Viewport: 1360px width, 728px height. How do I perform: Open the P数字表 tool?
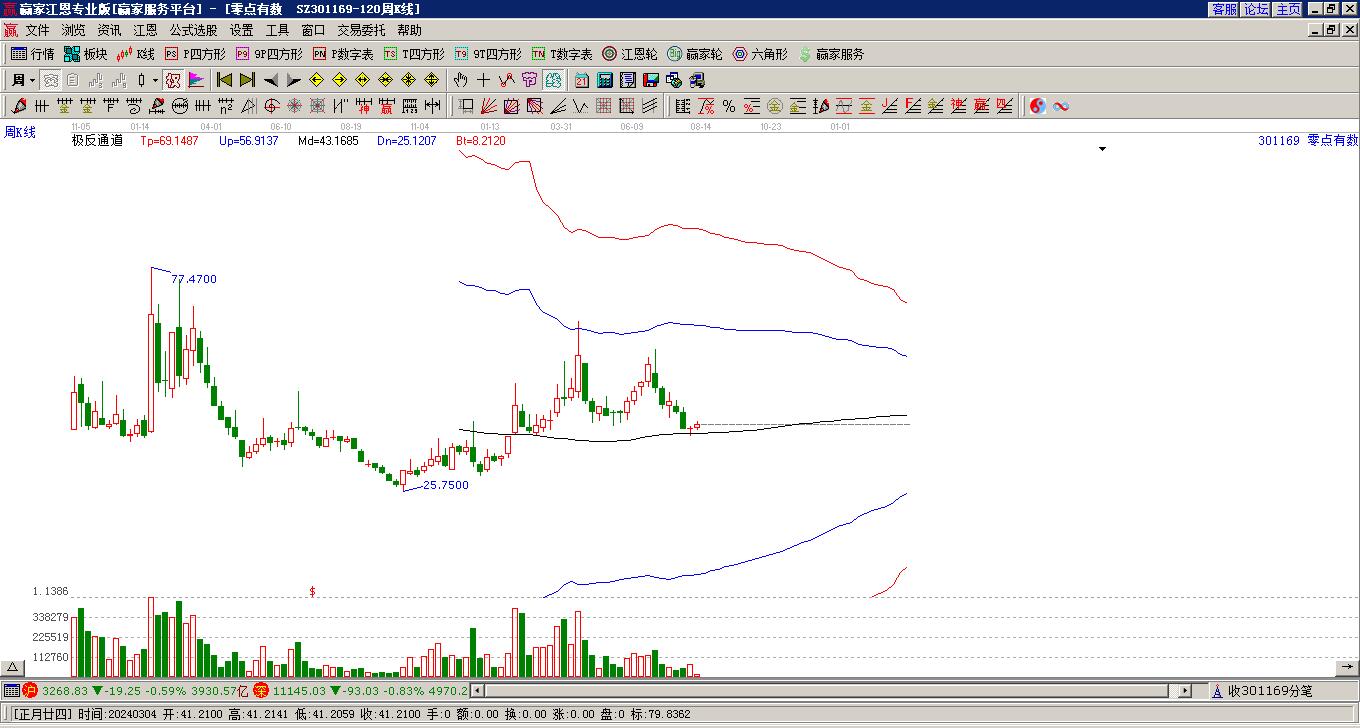tap(343, 54)
